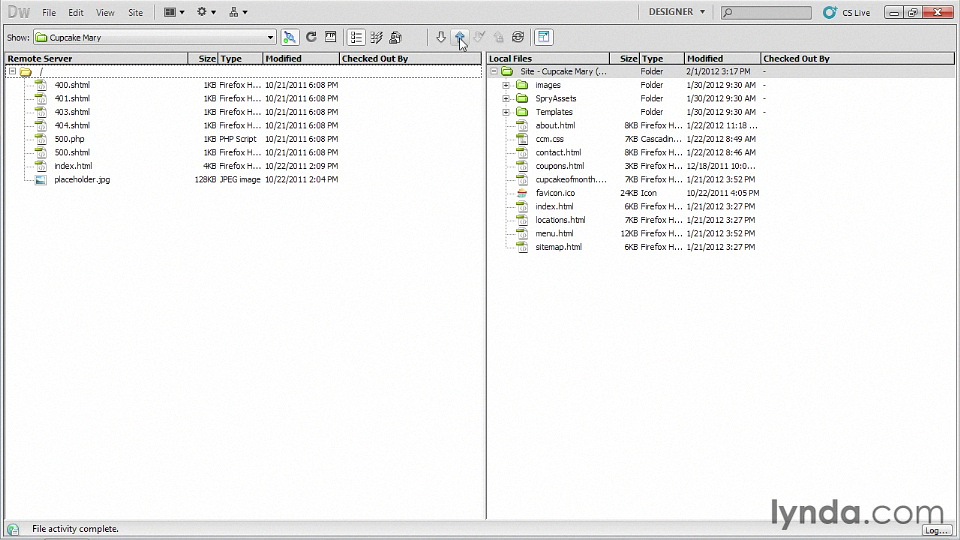Click in the search input field
960x540 pixels.
coord(766,12)
